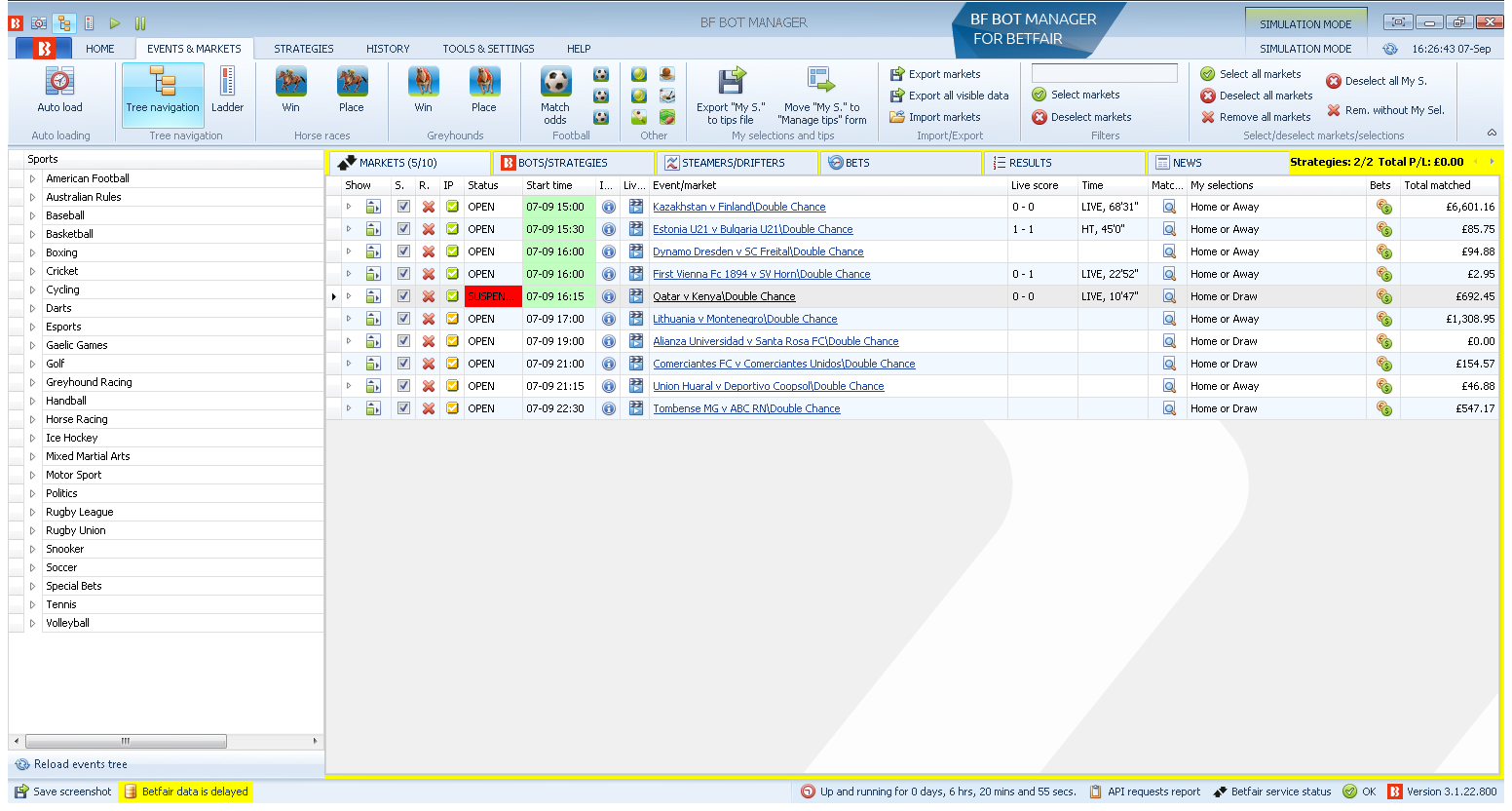Open live video icon for Estonia U21 row
This screenshot has width=1512, height=811.
click(636, 229)
